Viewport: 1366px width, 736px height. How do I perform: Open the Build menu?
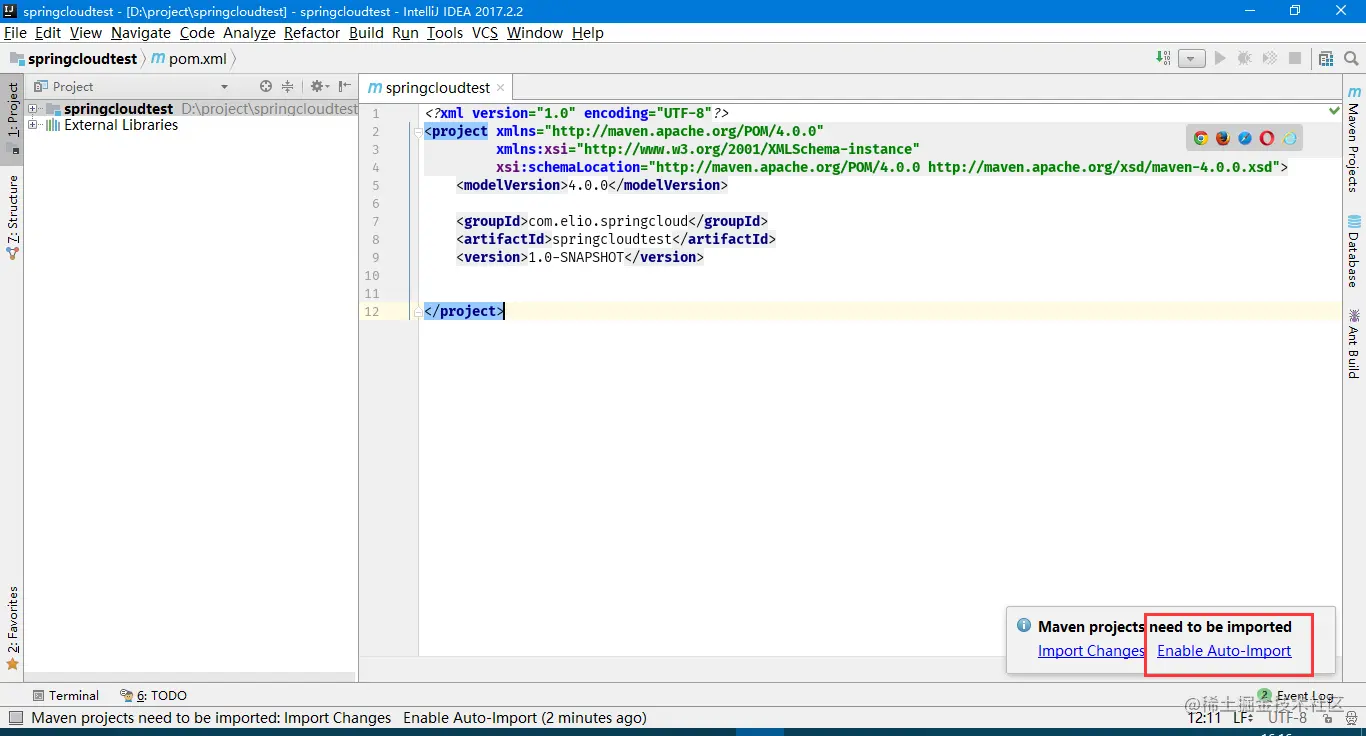[x=366, y=33]
